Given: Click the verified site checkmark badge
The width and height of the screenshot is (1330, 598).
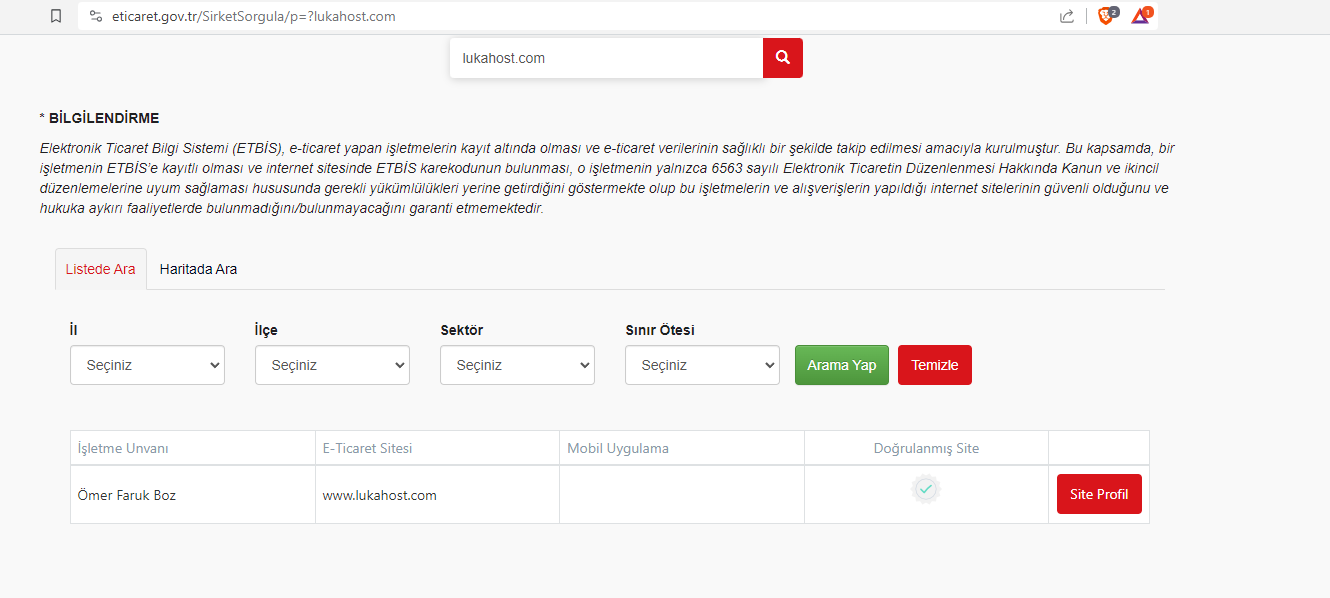Looking at the screenshot, I should (926, 489).
